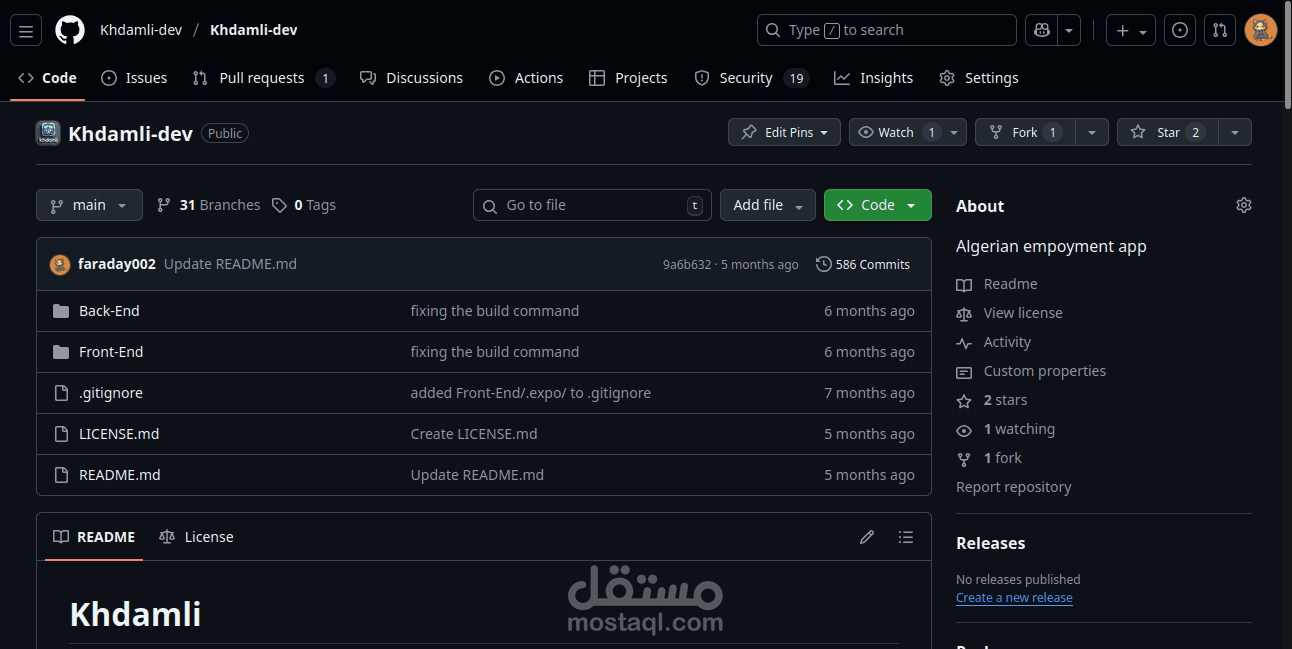
Task: Open the user profile avatar menu
Action: (1261, 30)
